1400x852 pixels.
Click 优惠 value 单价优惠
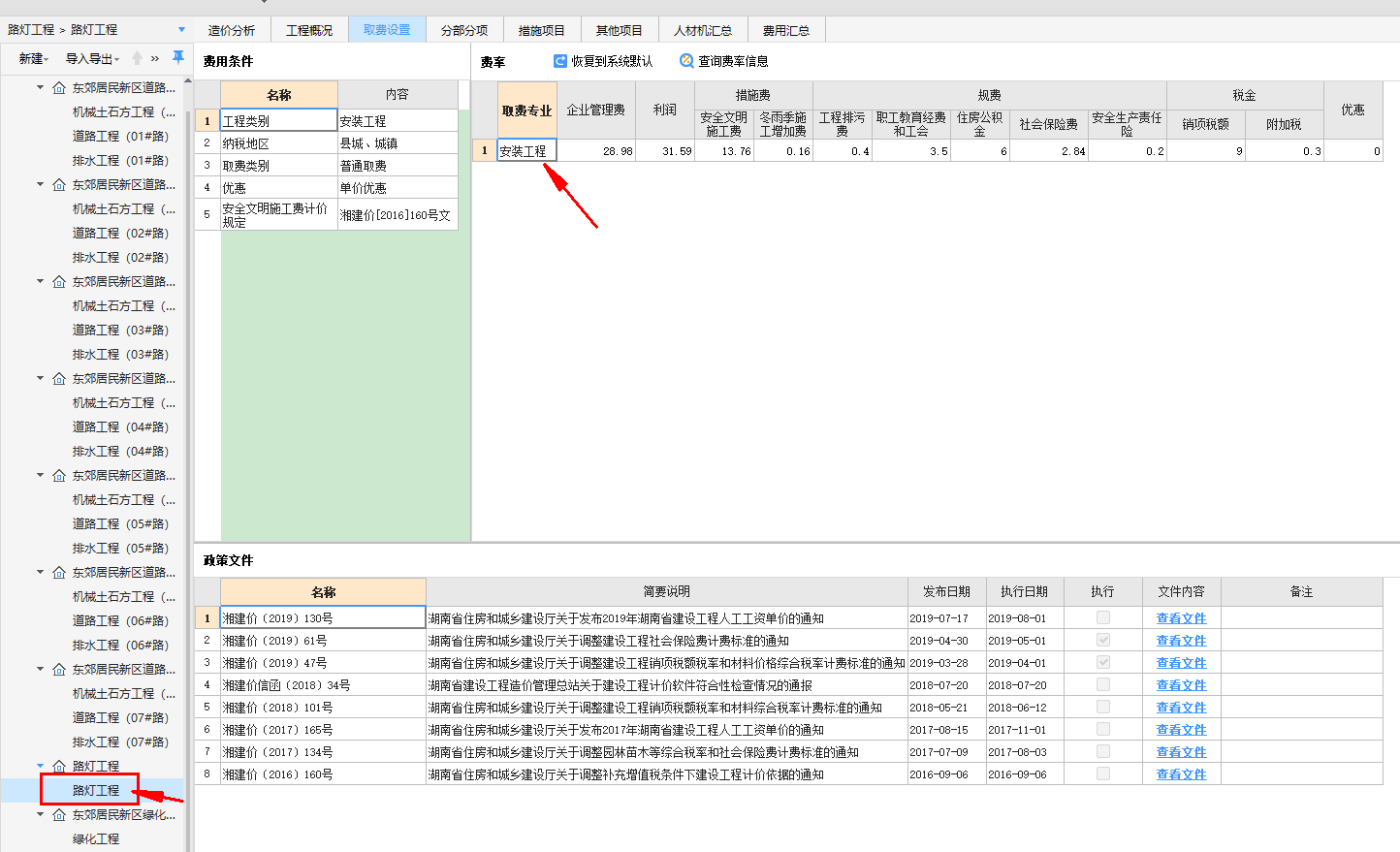[x=398, y=188]
